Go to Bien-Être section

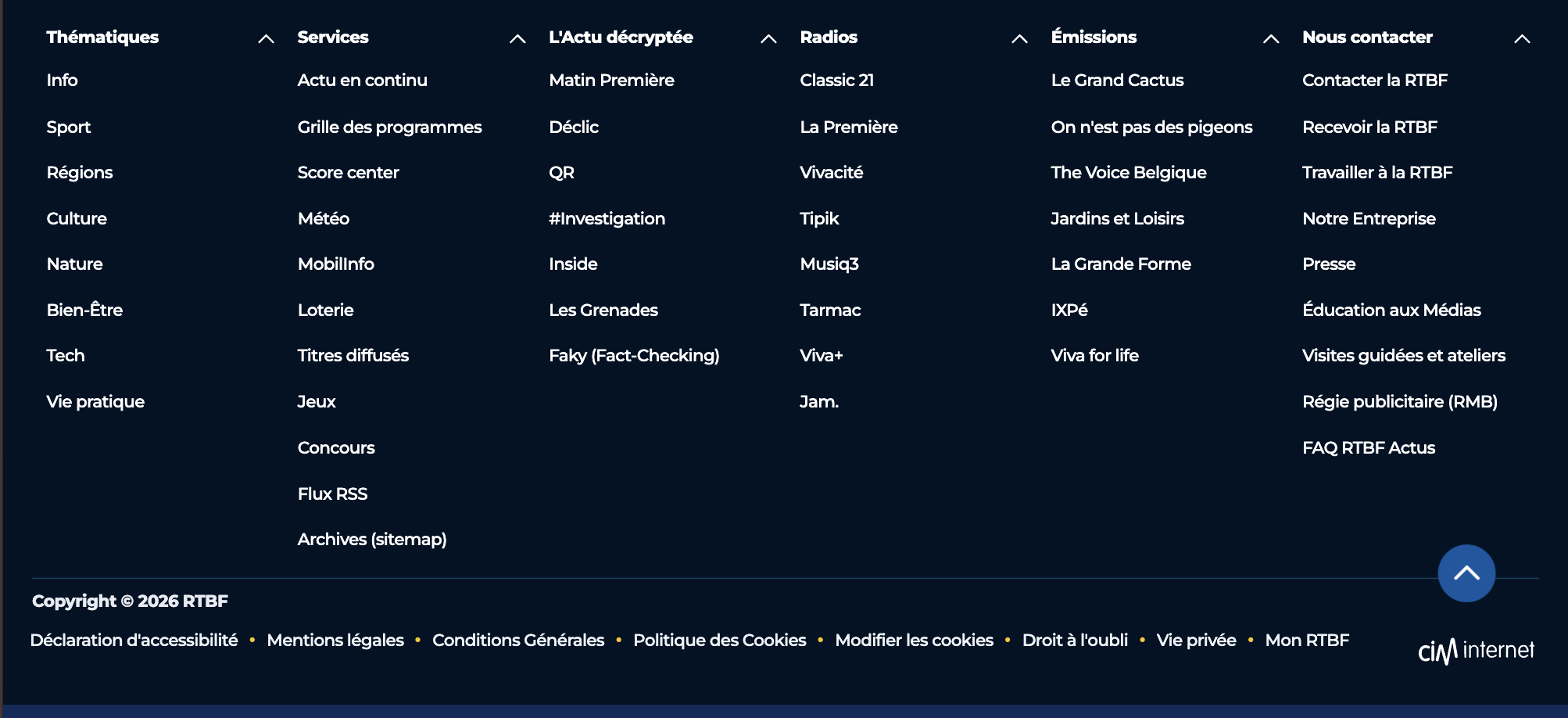point(84,310)
